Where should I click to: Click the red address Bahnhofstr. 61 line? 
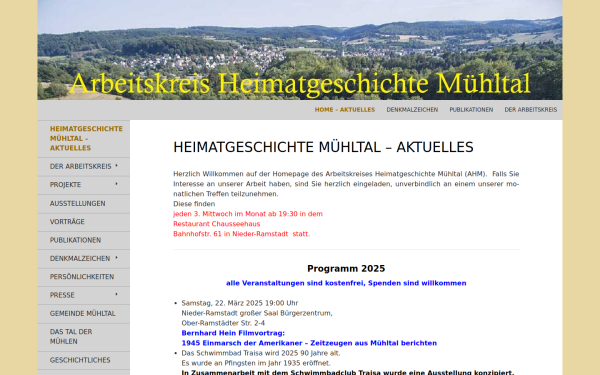(x=241, y=234)
